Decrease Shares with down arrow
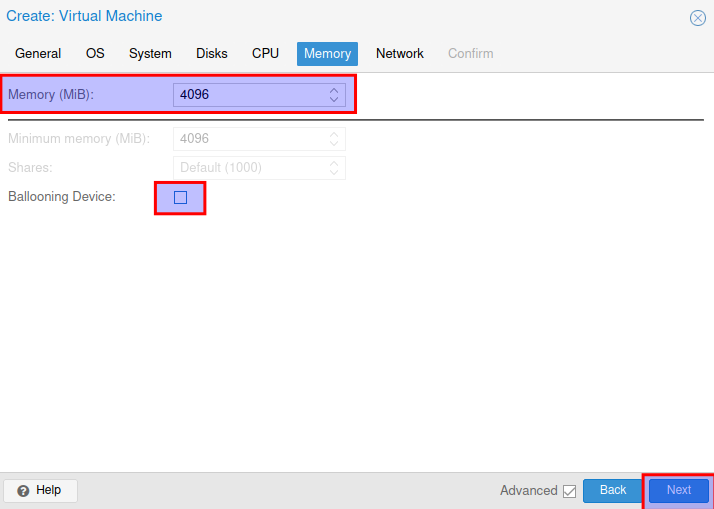The width and height of the screenshot is (714, 509). click(334, 172)
